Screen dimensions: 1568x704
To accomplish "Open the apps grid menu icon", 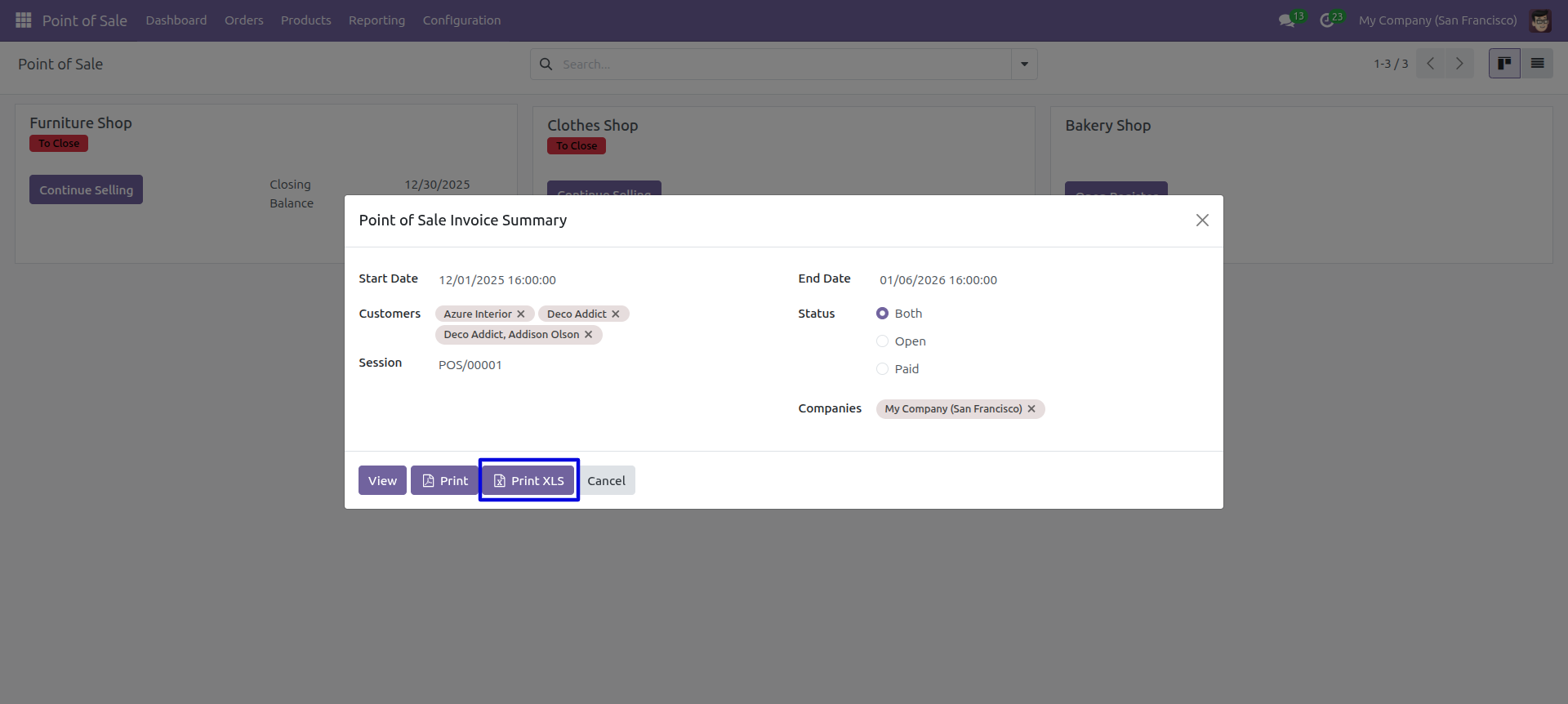I will point(24,20).
